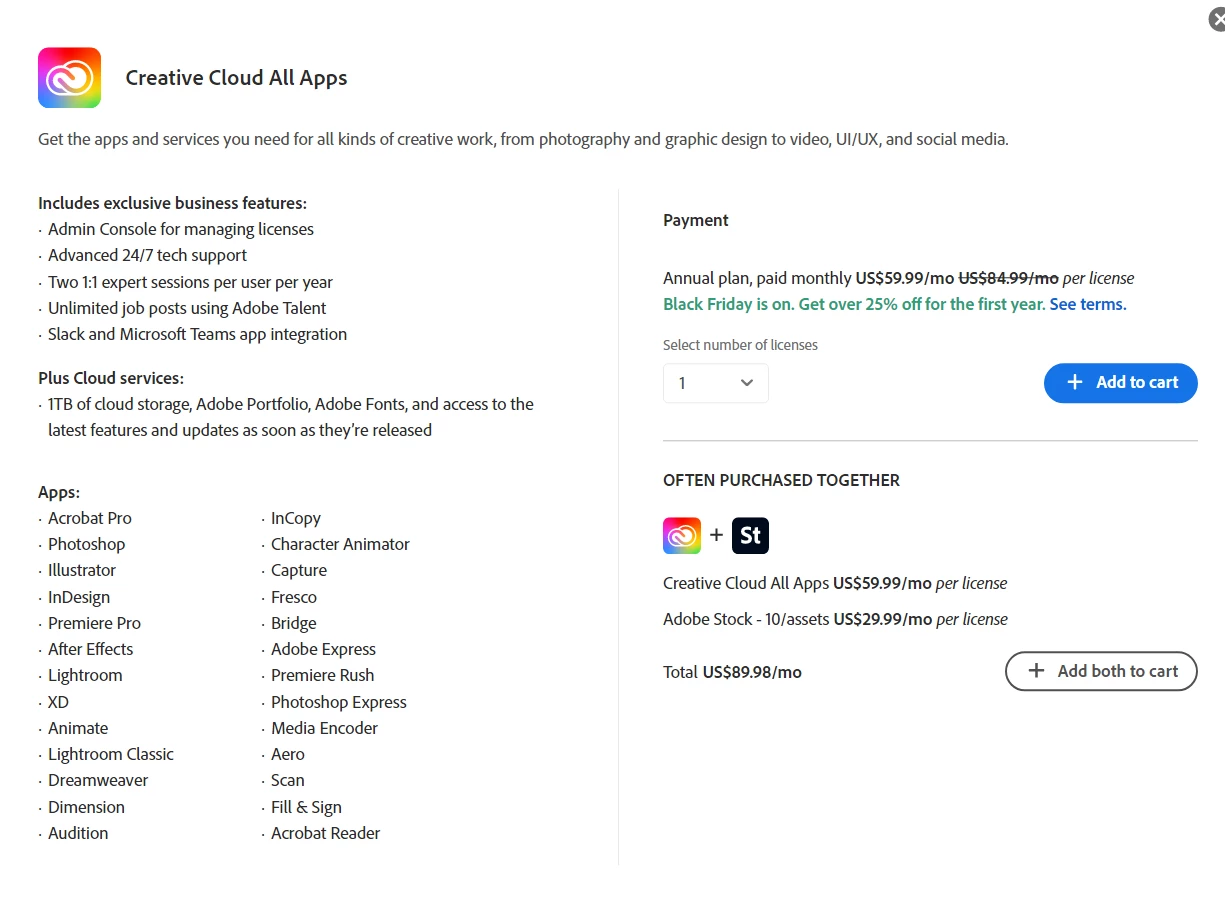
Task: Click Bridge in the apps list
Action: point(294,623)
